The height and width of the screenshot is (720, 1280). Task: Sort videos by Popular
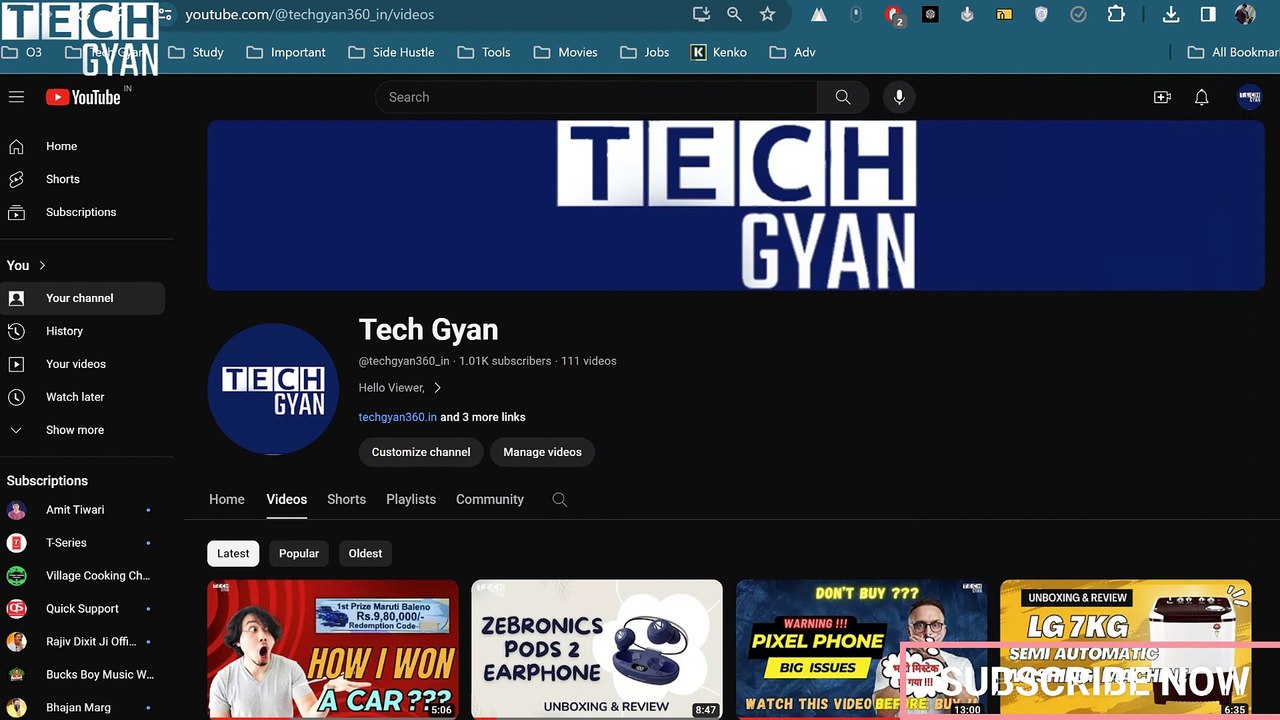(x=299, y=553)
